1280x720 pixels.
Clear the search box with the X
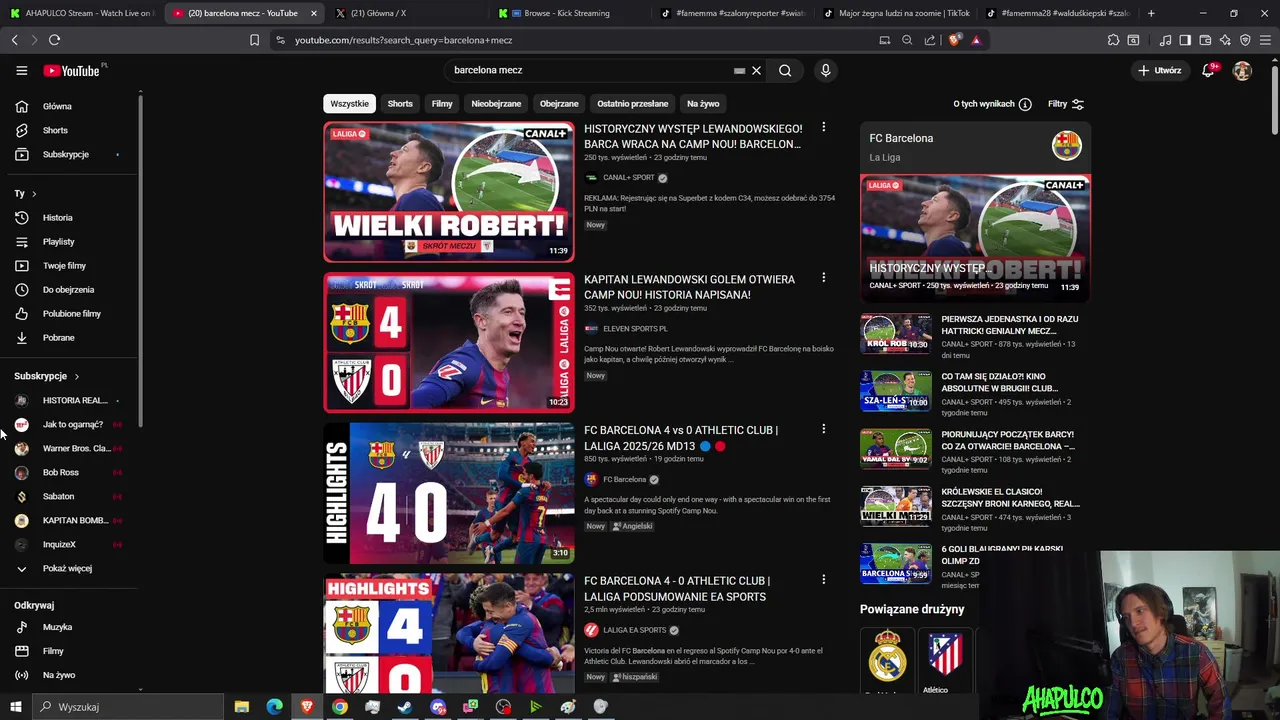(756, 71)
